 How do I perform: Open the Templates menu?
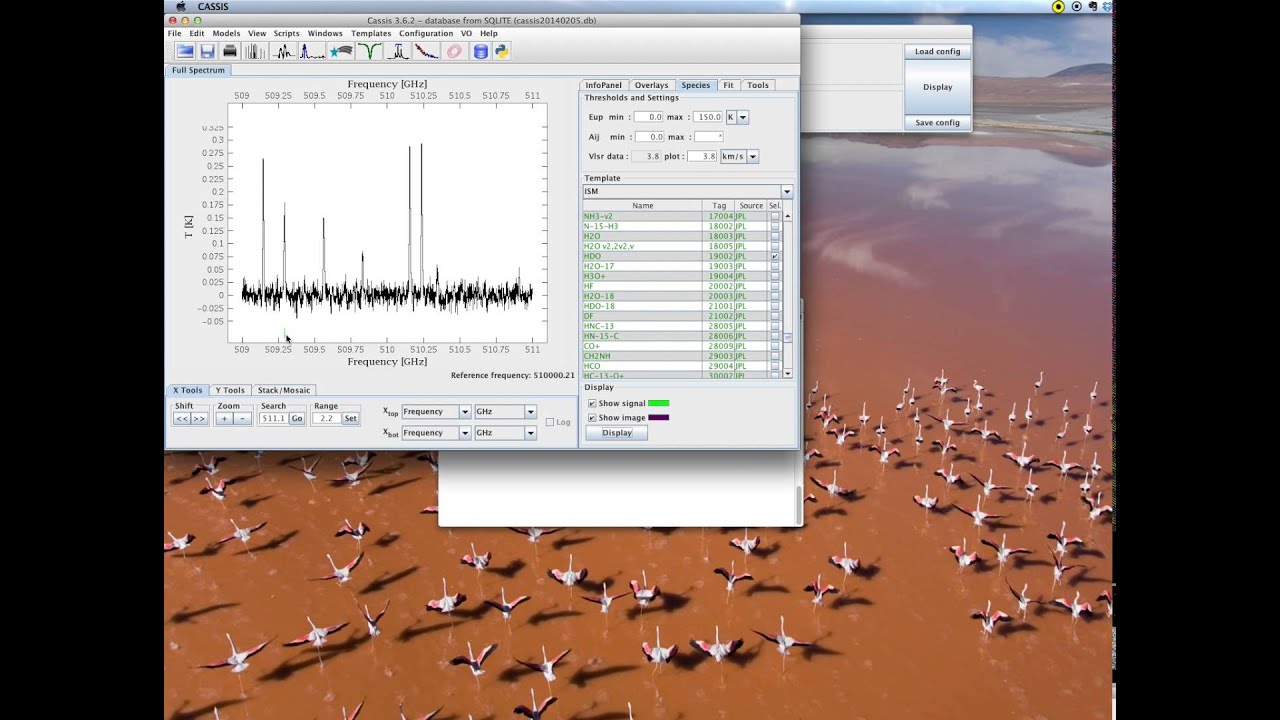pos(371,33)
